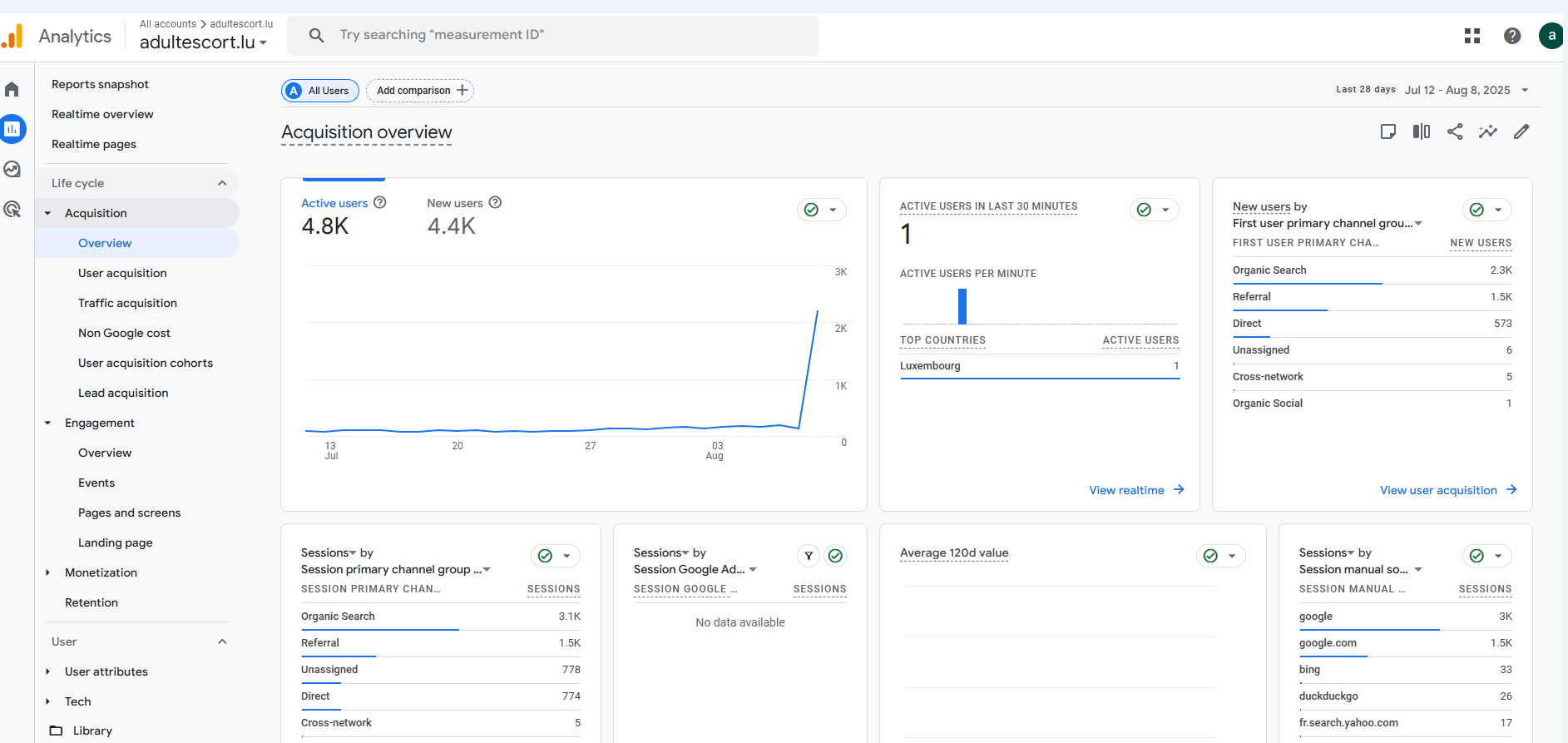Screen dimensions: 1568x743
Task: Collapse the User section
Action: pyautogui.click(x=222, y=641)
